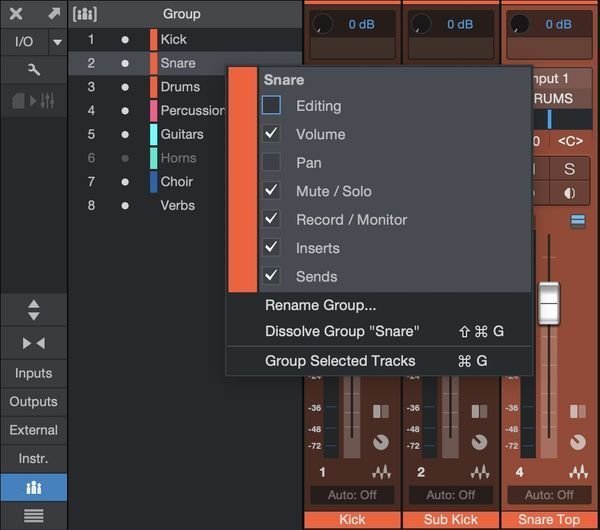Close the mixer console with X icon
600x530 pixels.
click(x=16, y=14)
